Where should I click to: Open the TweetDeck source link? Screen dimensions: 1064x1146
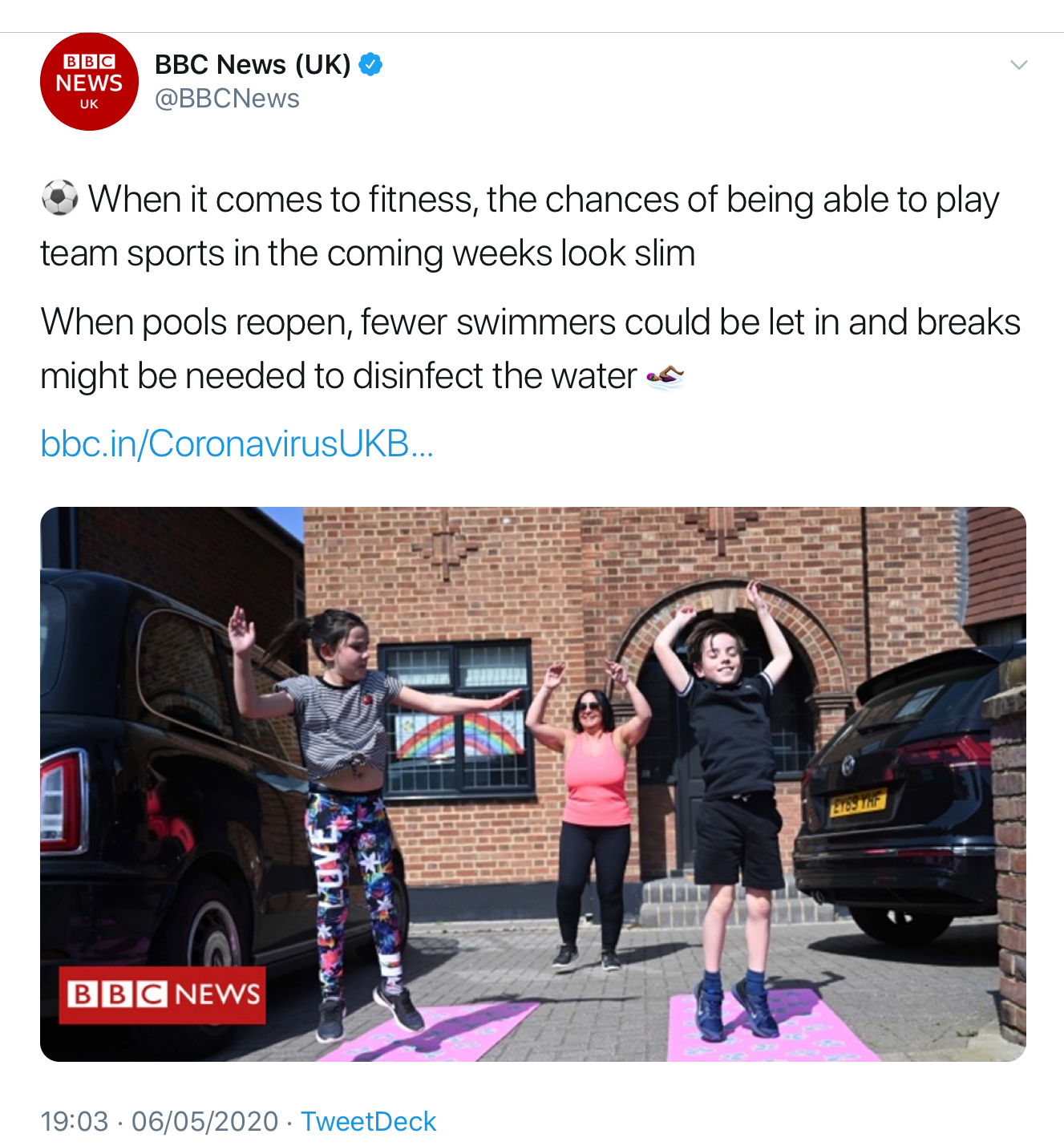368,1121
